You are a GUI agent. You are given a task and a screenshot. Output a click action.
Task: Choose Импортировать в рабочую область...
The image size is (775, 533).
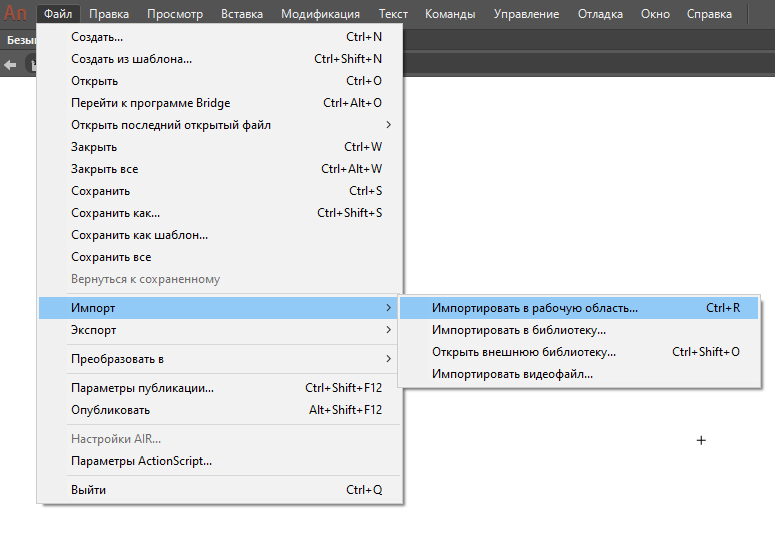(x=579, y=308)
